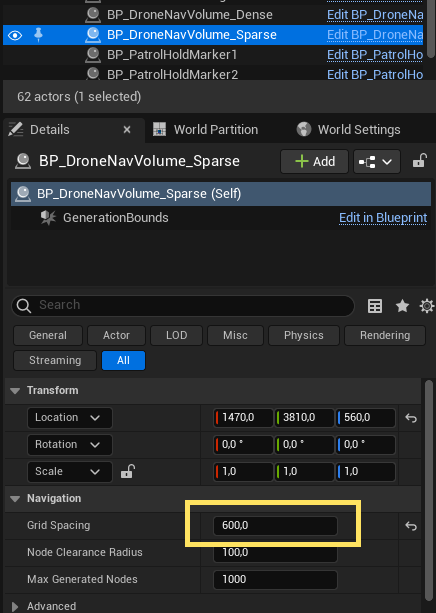Click Location Y field 3810,0

click(304, 418)
